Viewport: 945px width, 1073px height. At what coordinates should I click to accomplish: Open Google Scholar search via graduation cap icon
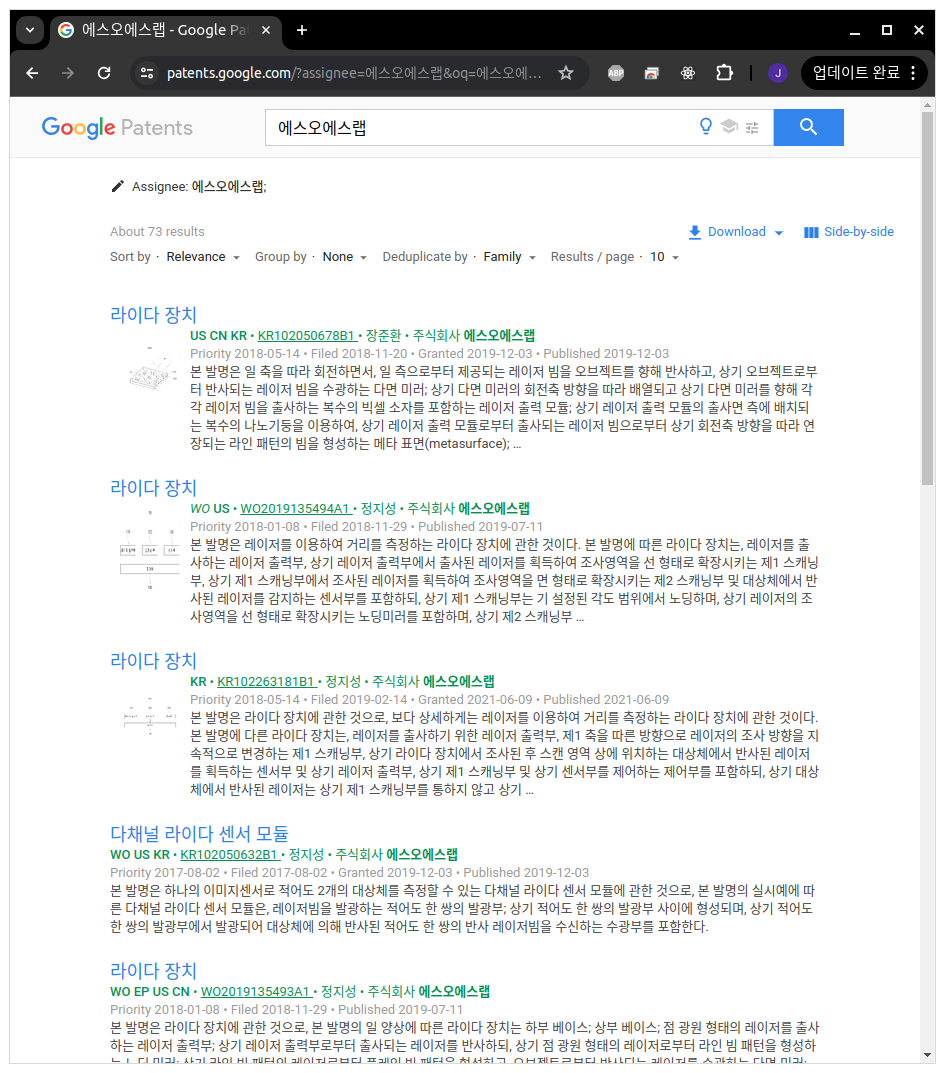pyautogui.click(x=729, y=127)
